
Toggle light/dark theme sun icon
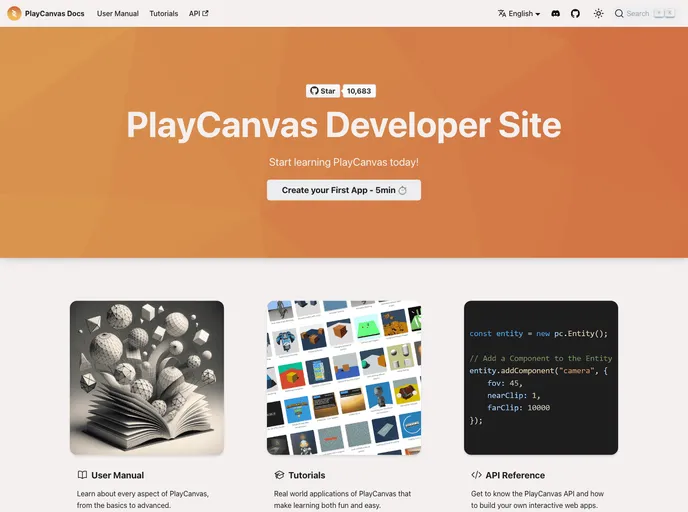pos(598,14)
